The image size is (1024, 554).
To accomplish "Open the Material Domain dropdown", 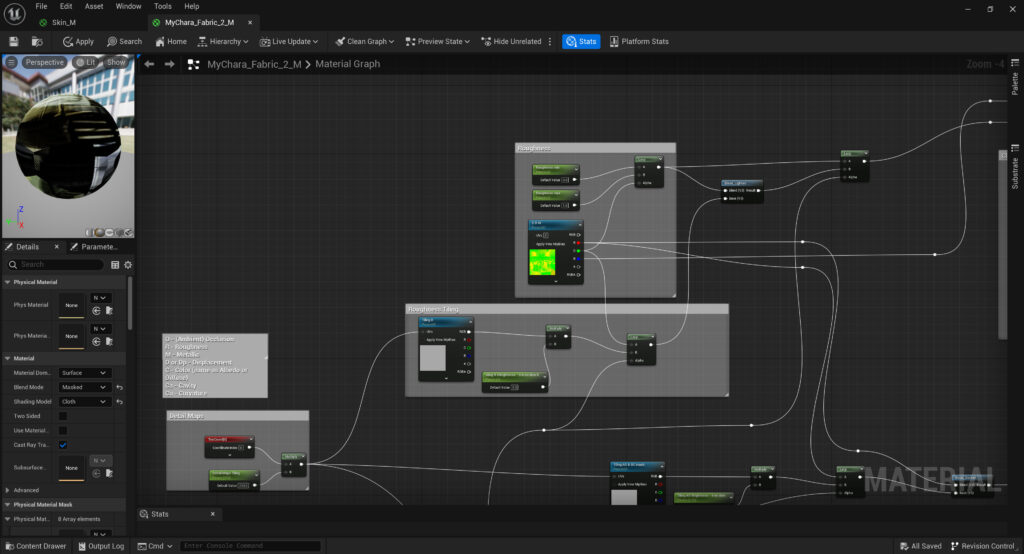I will (x=85, y=373).
